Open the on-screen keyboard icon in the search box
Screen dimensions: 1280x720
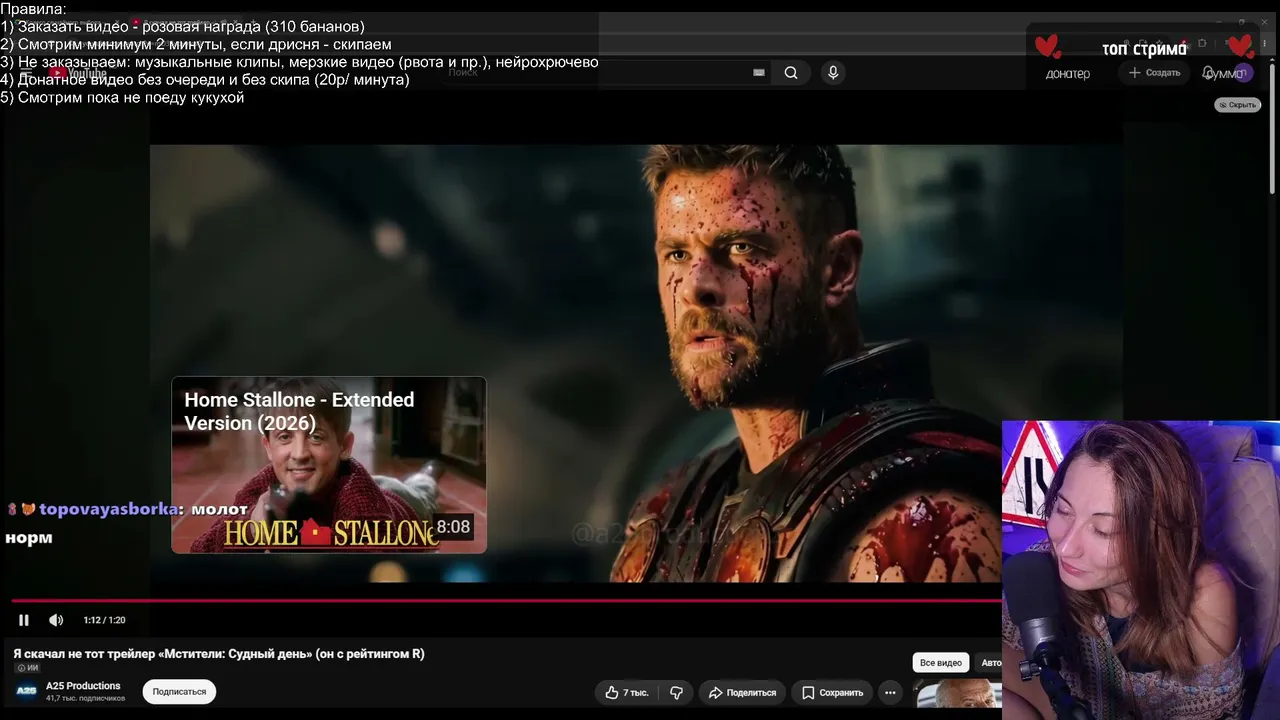(x=759, y=72)
